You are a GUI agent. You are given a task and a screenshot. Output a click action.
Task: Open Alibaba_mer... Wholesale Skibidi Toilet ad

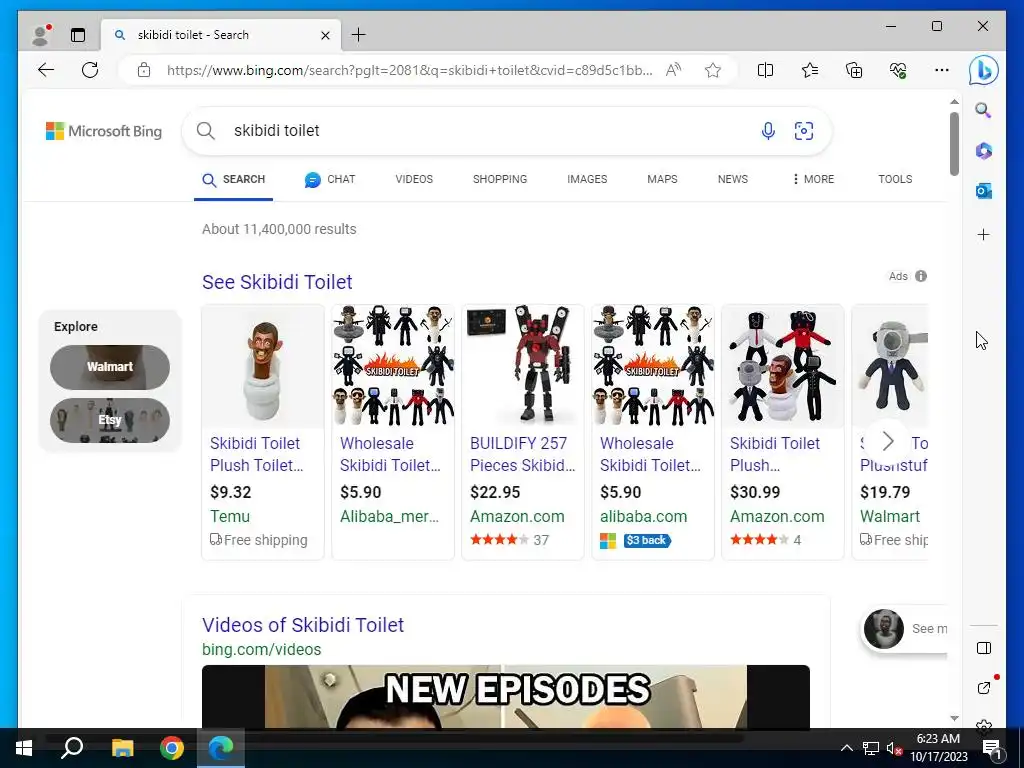392,431
